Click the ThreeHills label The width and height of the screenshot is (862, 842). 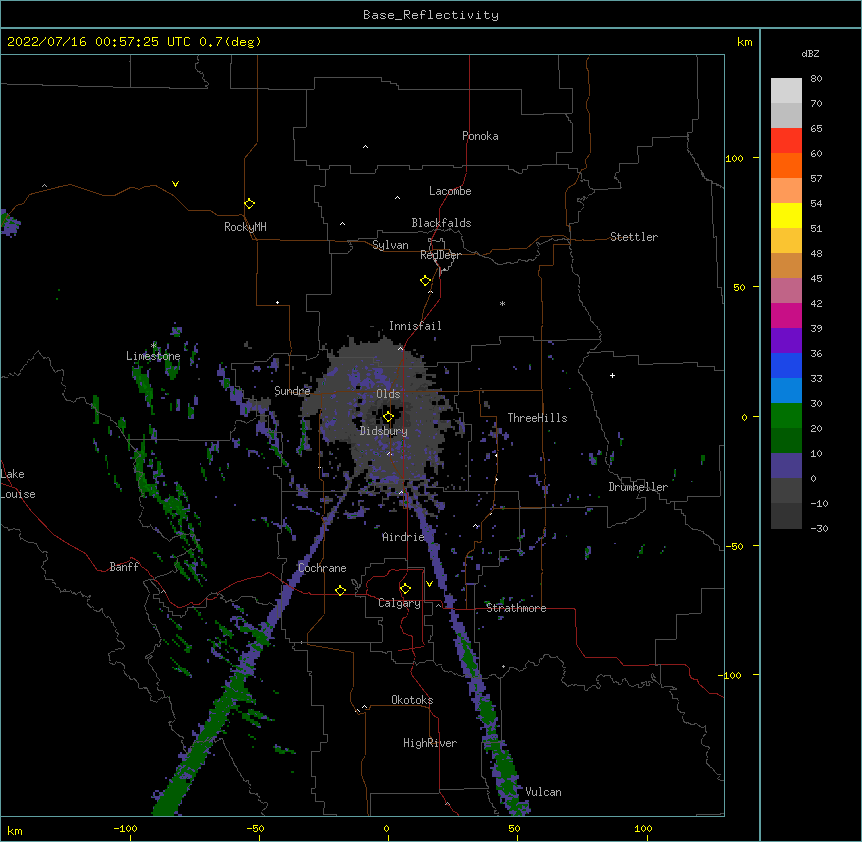[x=537, y=418]
